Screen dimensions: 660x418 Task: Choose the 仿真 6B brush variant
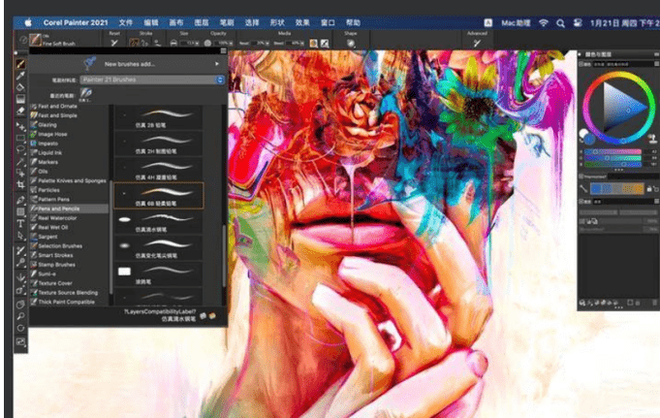159,196
